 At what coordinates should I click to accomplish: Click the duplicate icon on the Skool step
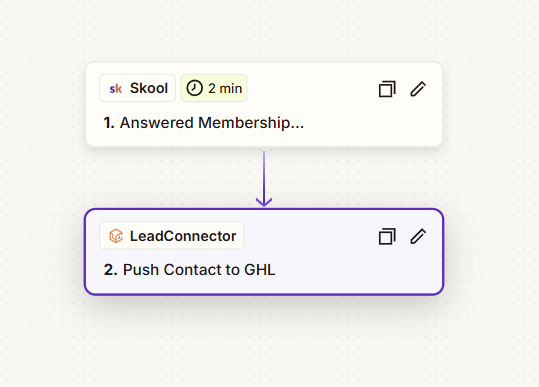coord(387,89)
